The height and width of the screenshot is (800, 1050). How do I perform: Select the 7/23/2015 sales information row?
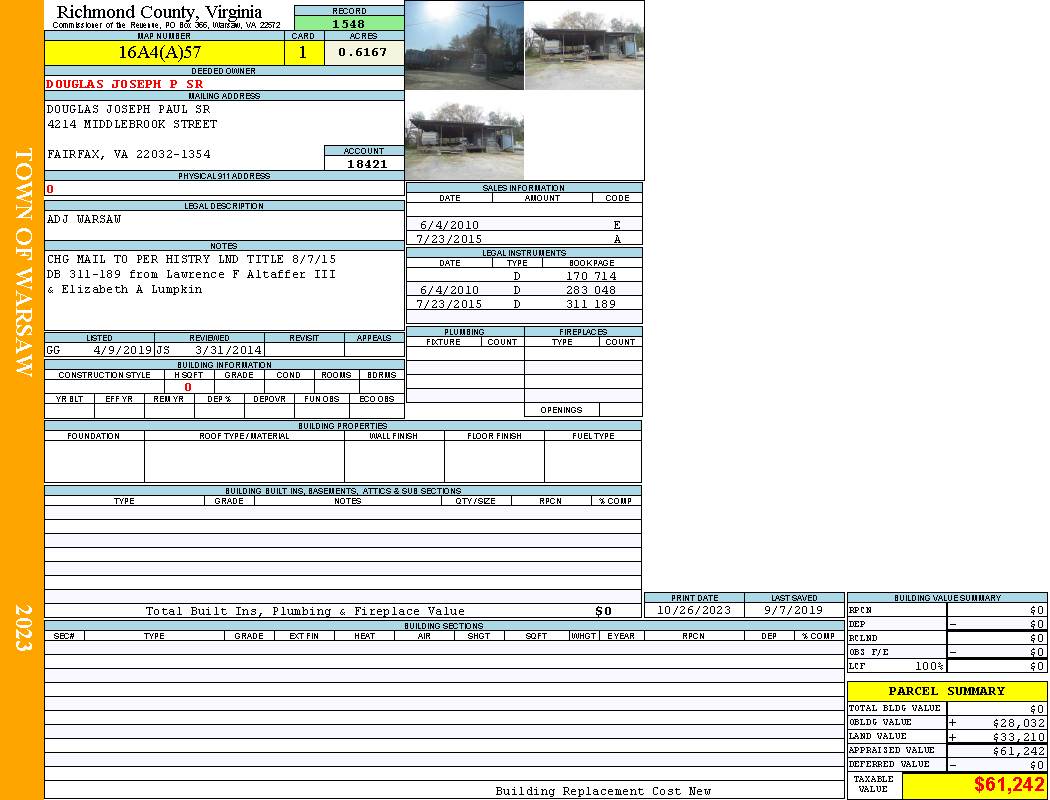point(524,239)
